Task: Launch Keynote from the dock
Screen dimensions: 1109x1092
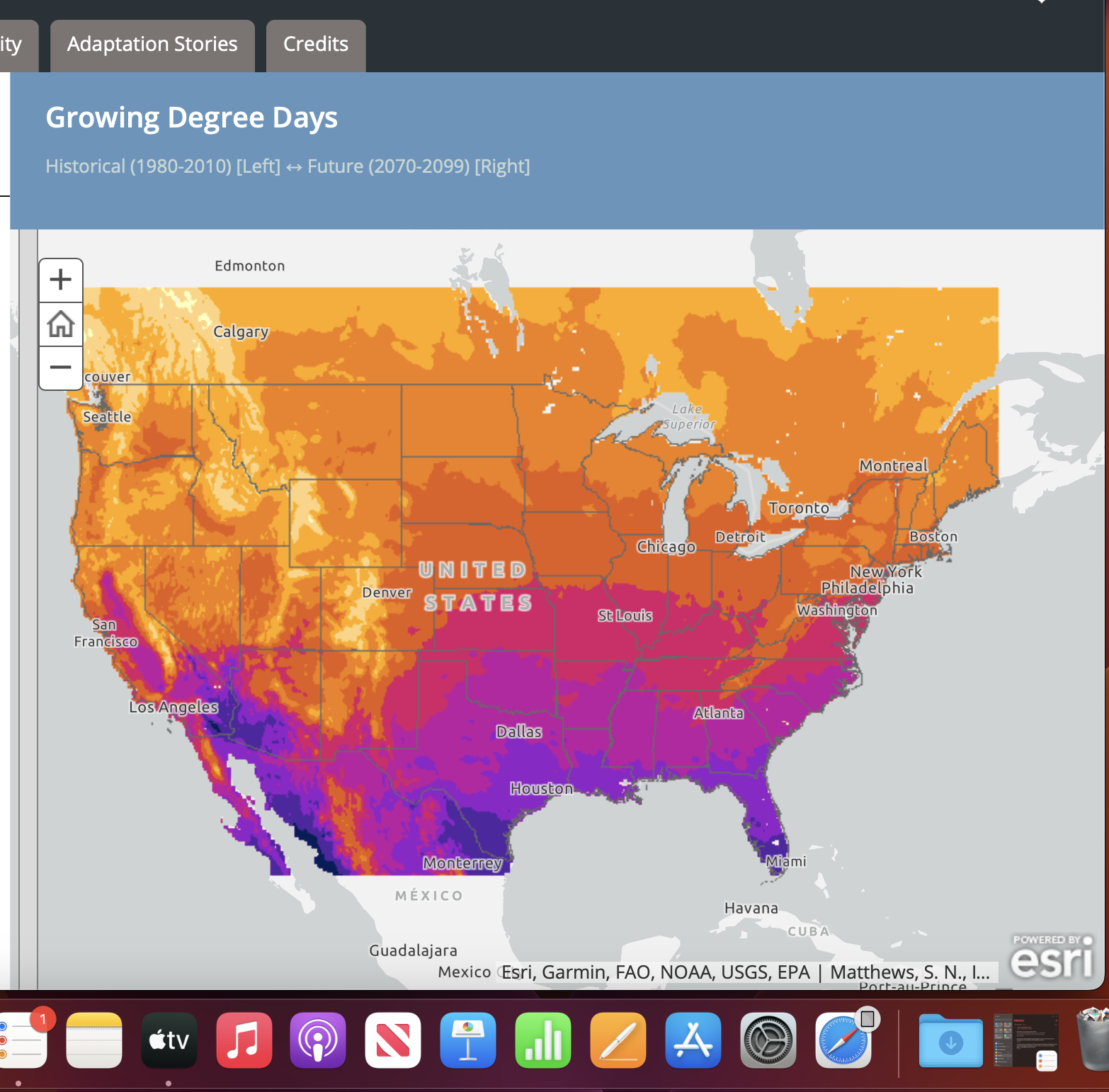Action: (468, 1040)
